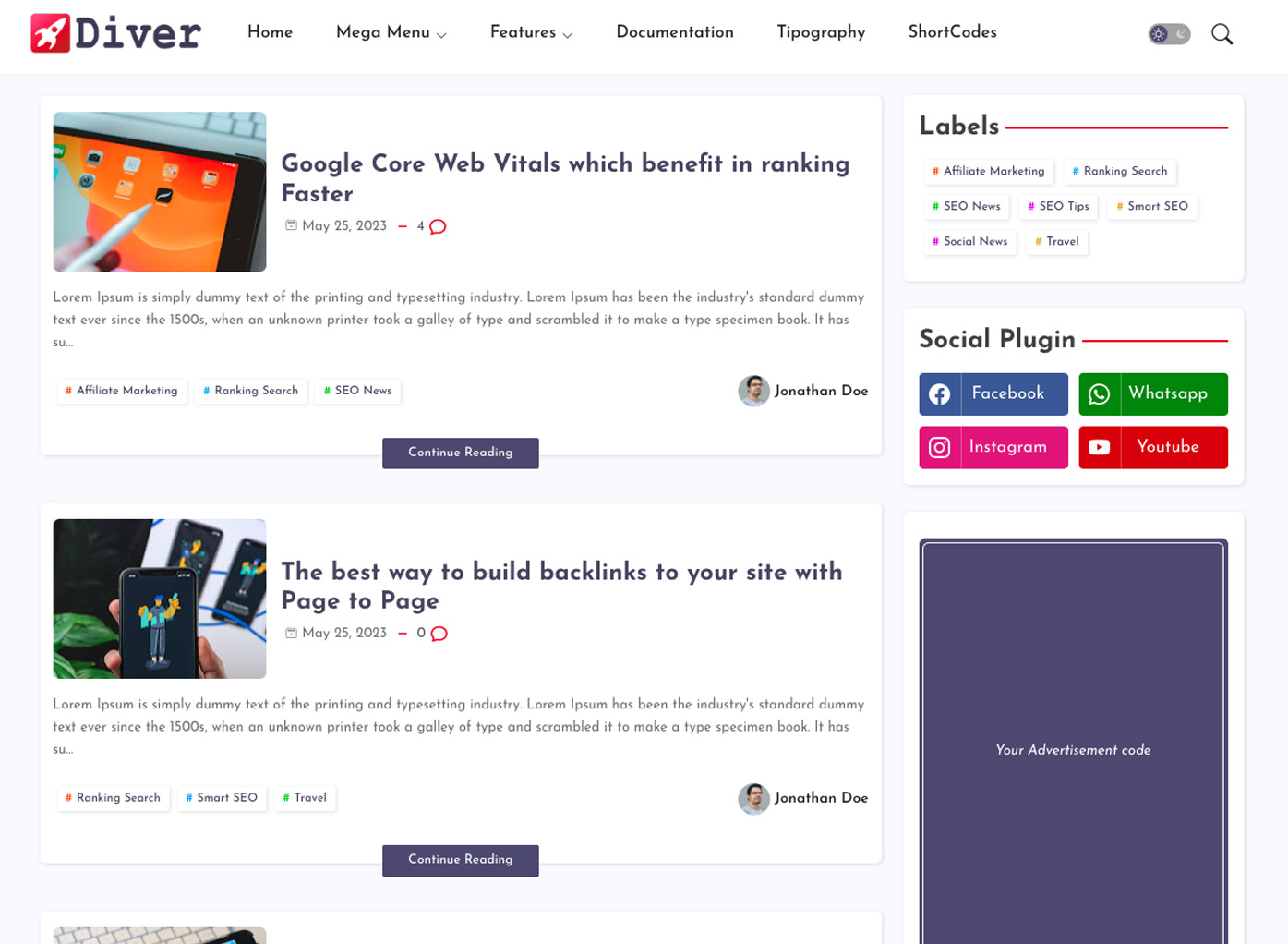This screenshot has width=1288, height=944.
Task: Click comment bubble icon on backlinks post
Action: coord(439,634)
